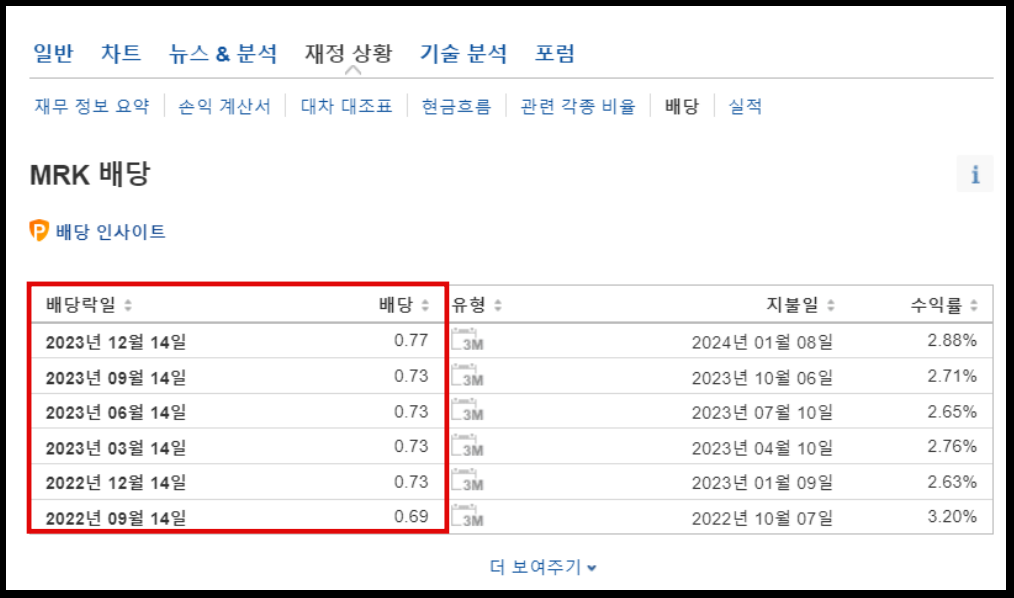Click yield value 2.76%
The image size is (1014, 598).
click(x=952, y=446)
